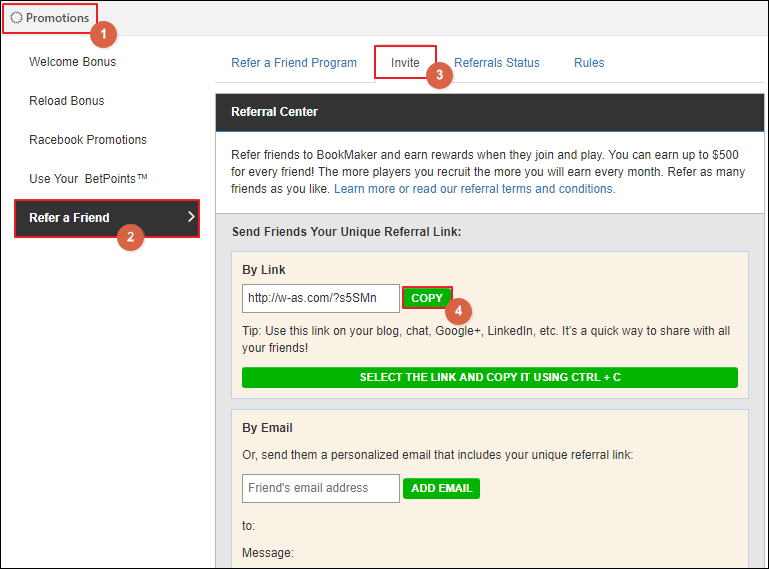Click the Tip: Use this link text
This screenshot has width=769, height=569.
point(486,339)
